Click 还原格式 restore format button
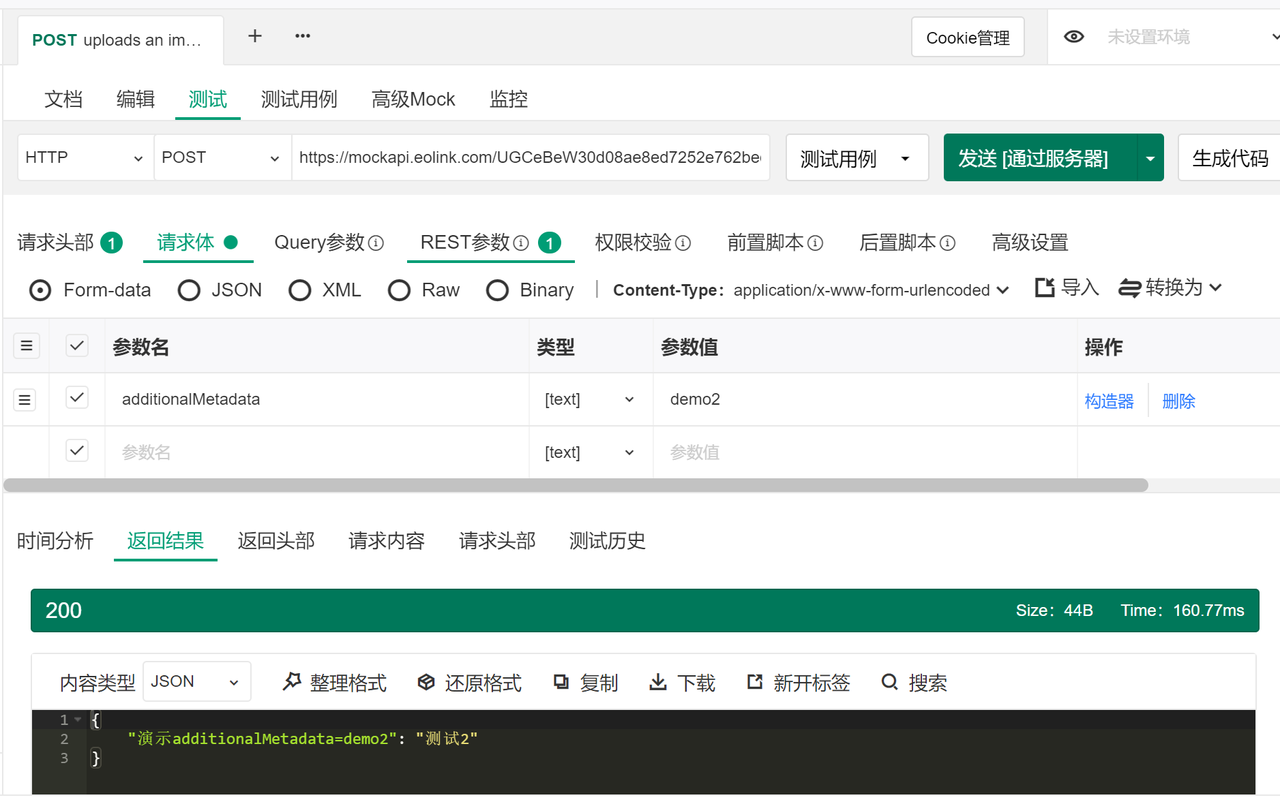Screen dimensions: 1280x804 [470, 683]
